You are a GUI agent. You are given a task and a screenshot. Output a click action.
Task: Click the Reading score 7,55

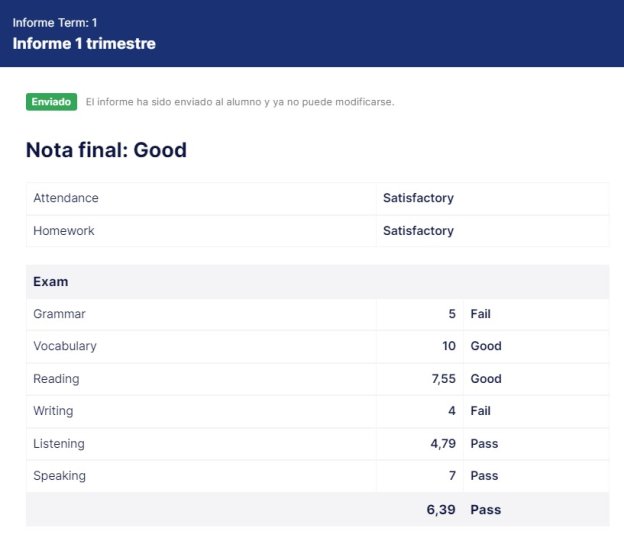pyautogui.click(x=444, y=379)
